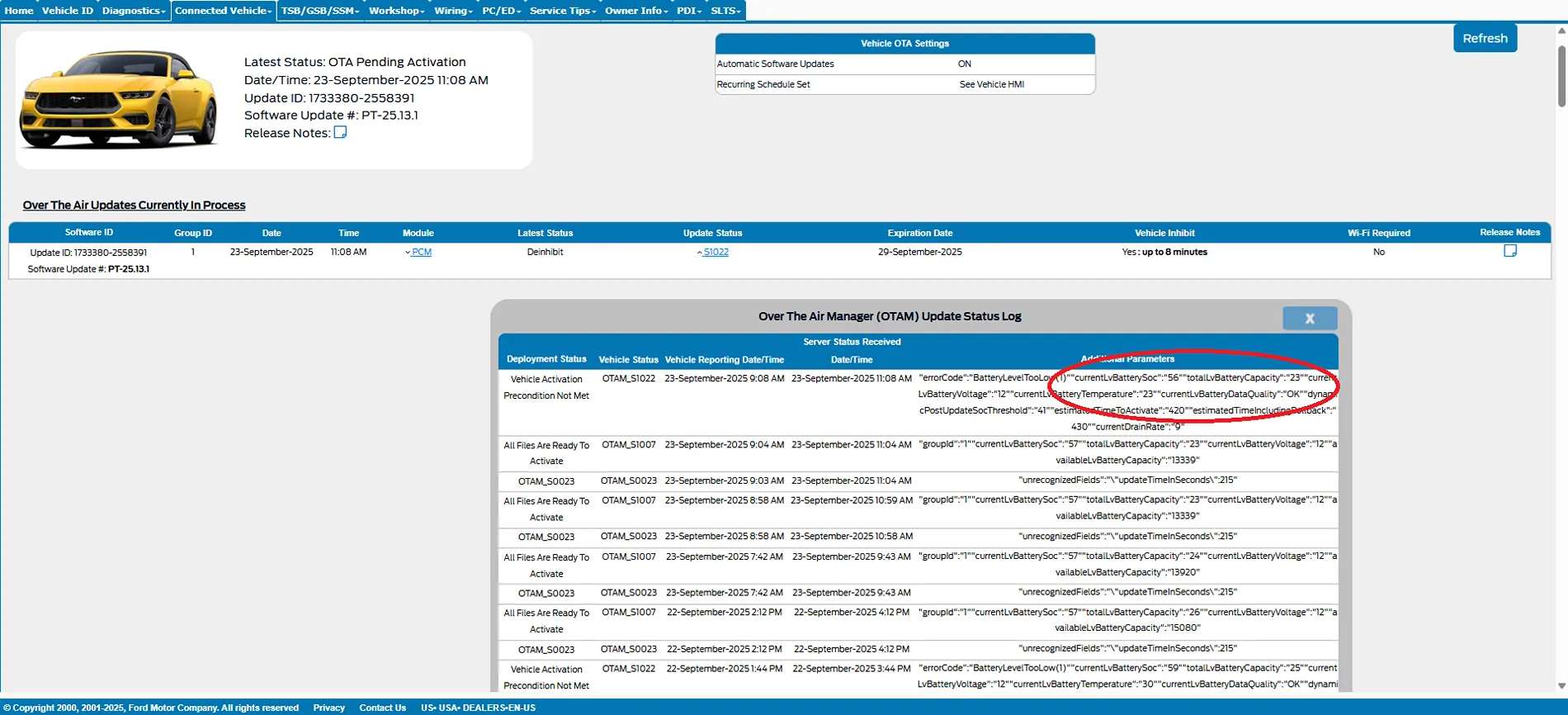1568x715 pixels.
Task: Open the release notes icon beside vehicle status
Action: point(340,132)
